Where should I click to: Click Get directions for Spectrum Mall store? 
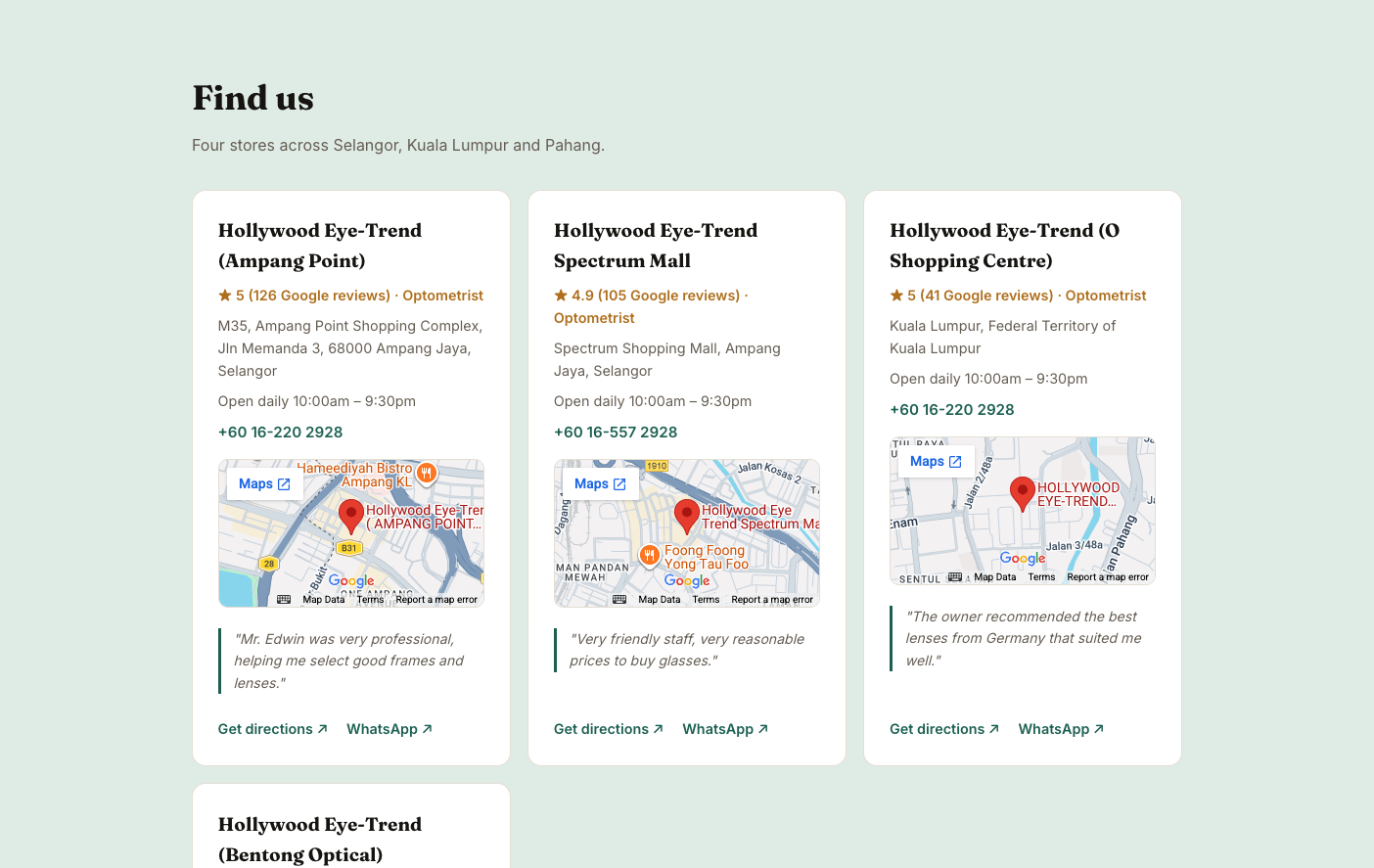(x=608, y=729)
